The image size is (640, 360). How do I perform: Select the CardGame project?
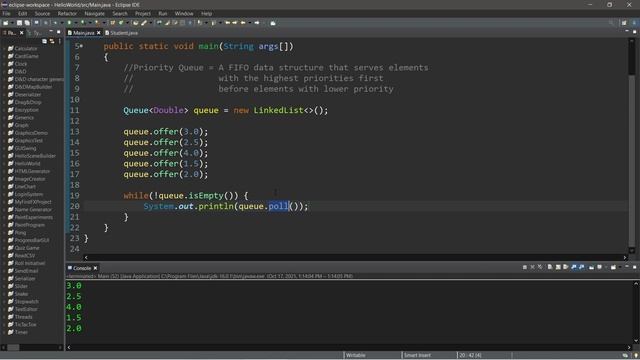(26, 56)
